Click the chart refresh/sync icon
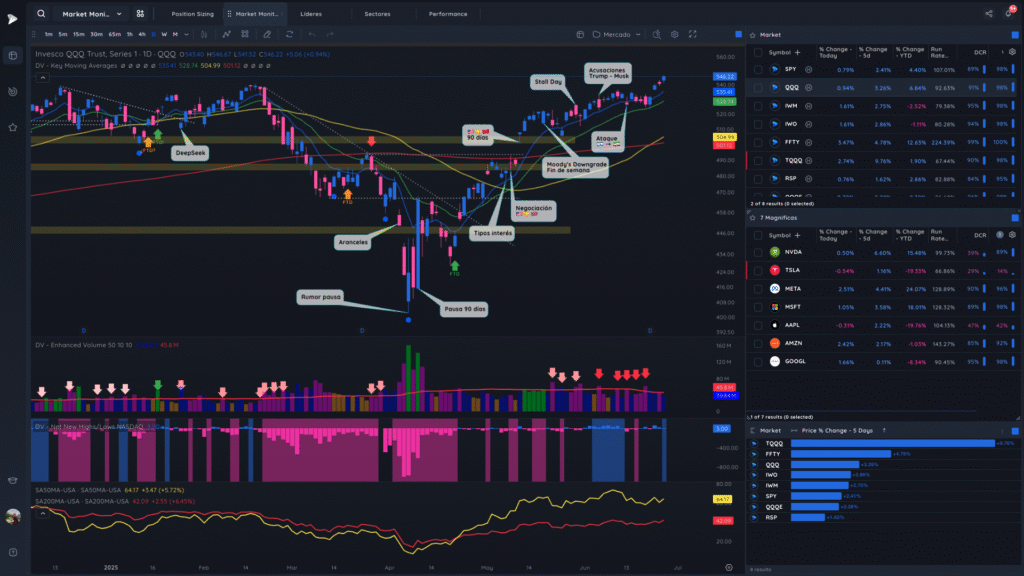This screenshot has width=1024, height=576. tap(289, 35)
